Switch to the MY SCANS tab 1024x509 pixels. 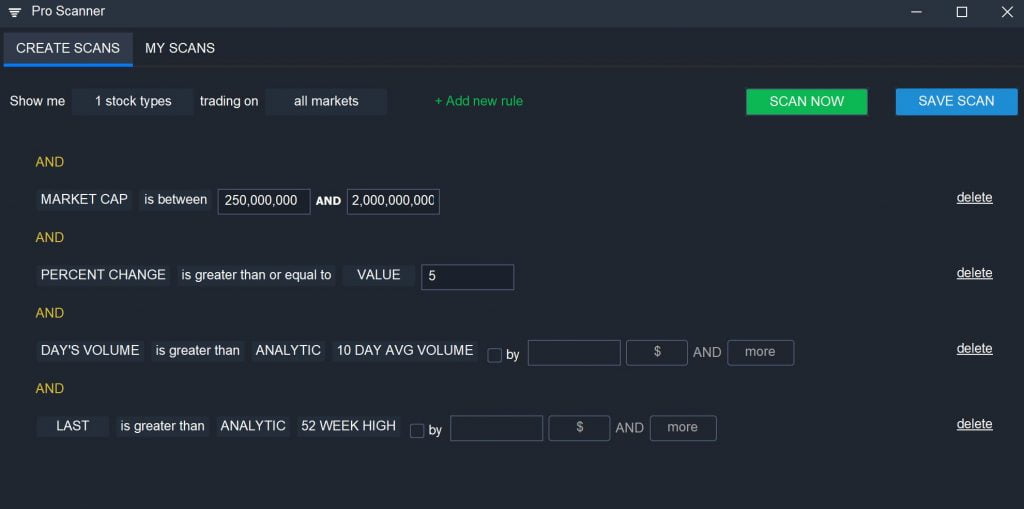180,48
